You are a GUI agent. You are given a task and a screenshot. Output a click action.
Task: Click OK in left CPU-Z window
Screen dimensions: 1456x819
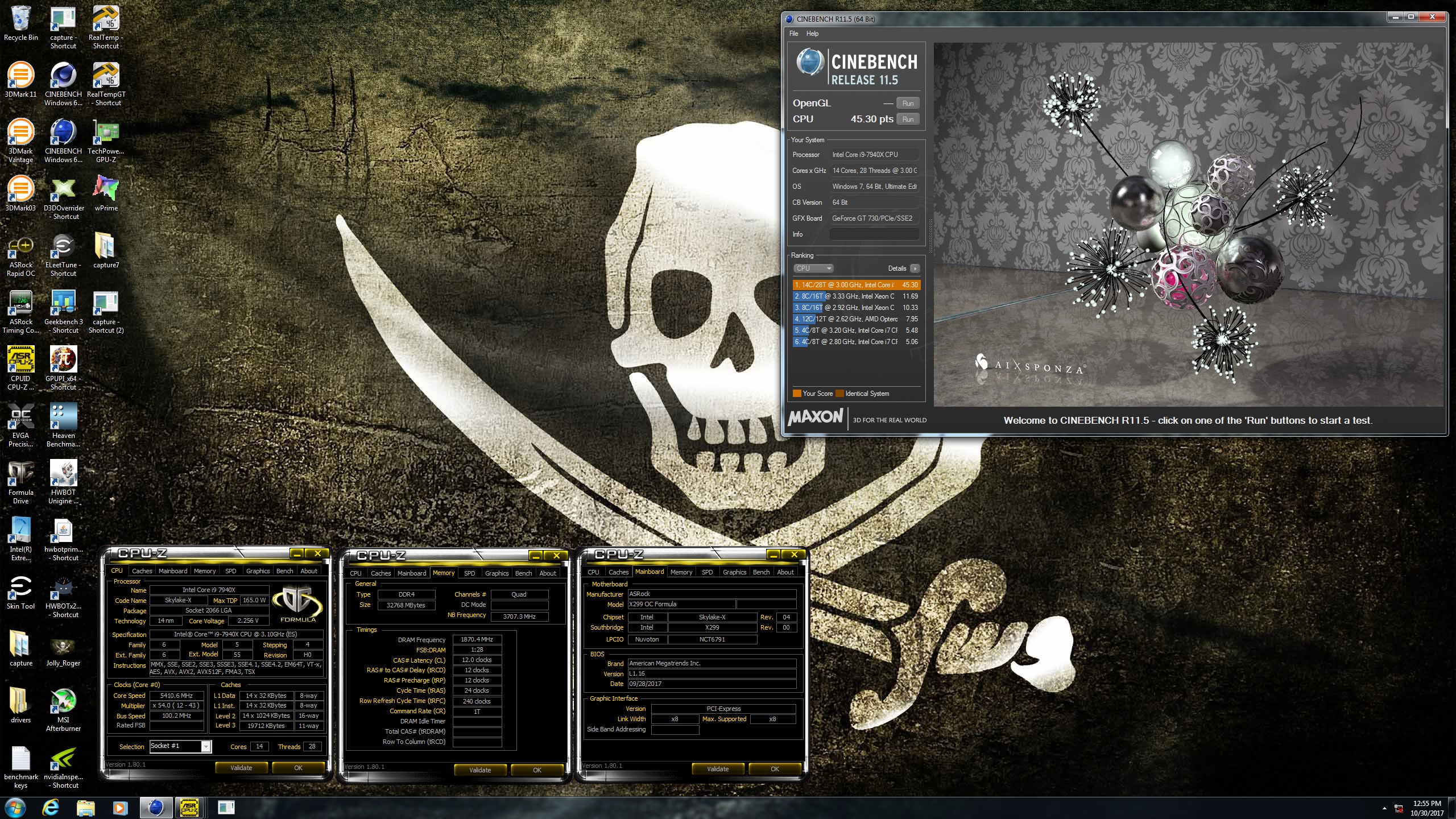[x=298, y=768]
